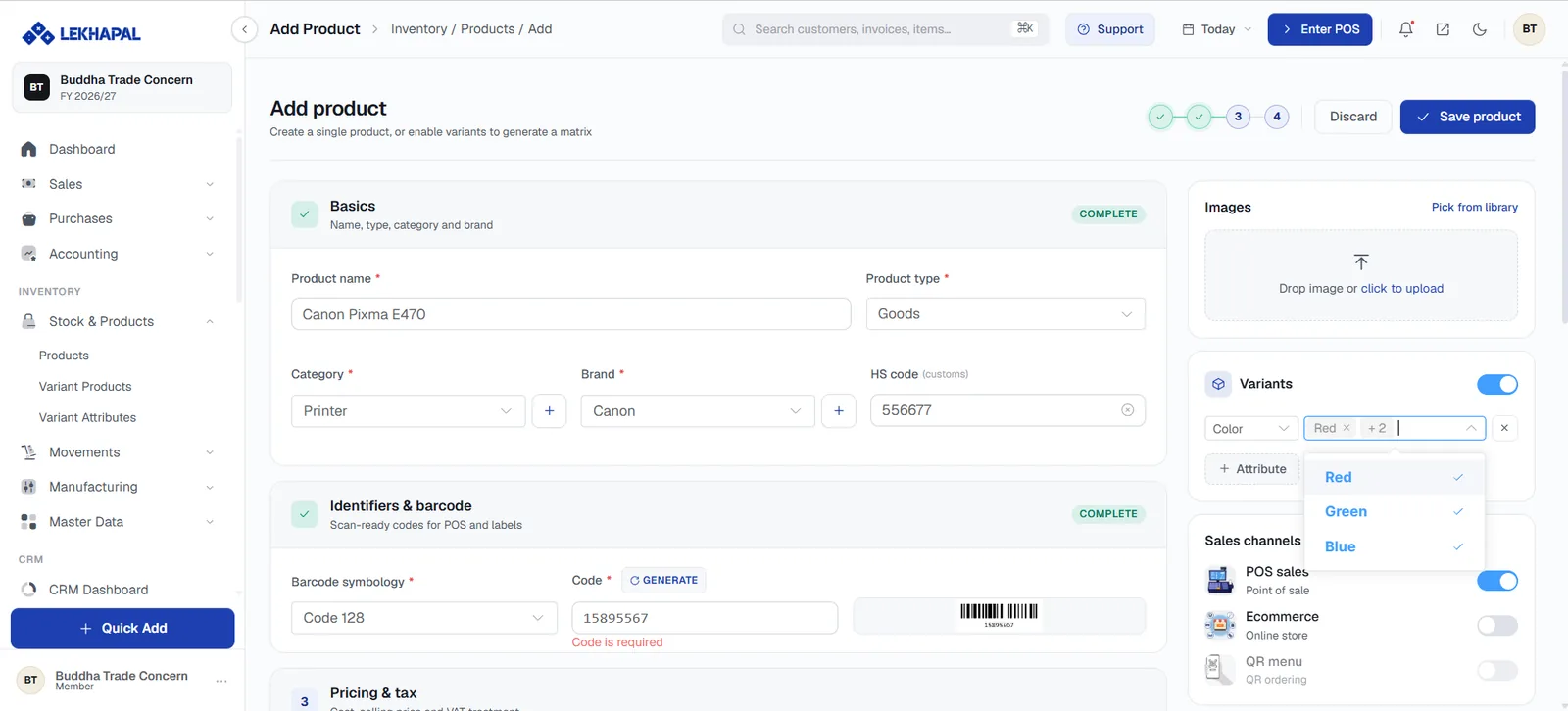Click Enter POS
Viewport: 1568px width, 711px height.
(1319, 29)
